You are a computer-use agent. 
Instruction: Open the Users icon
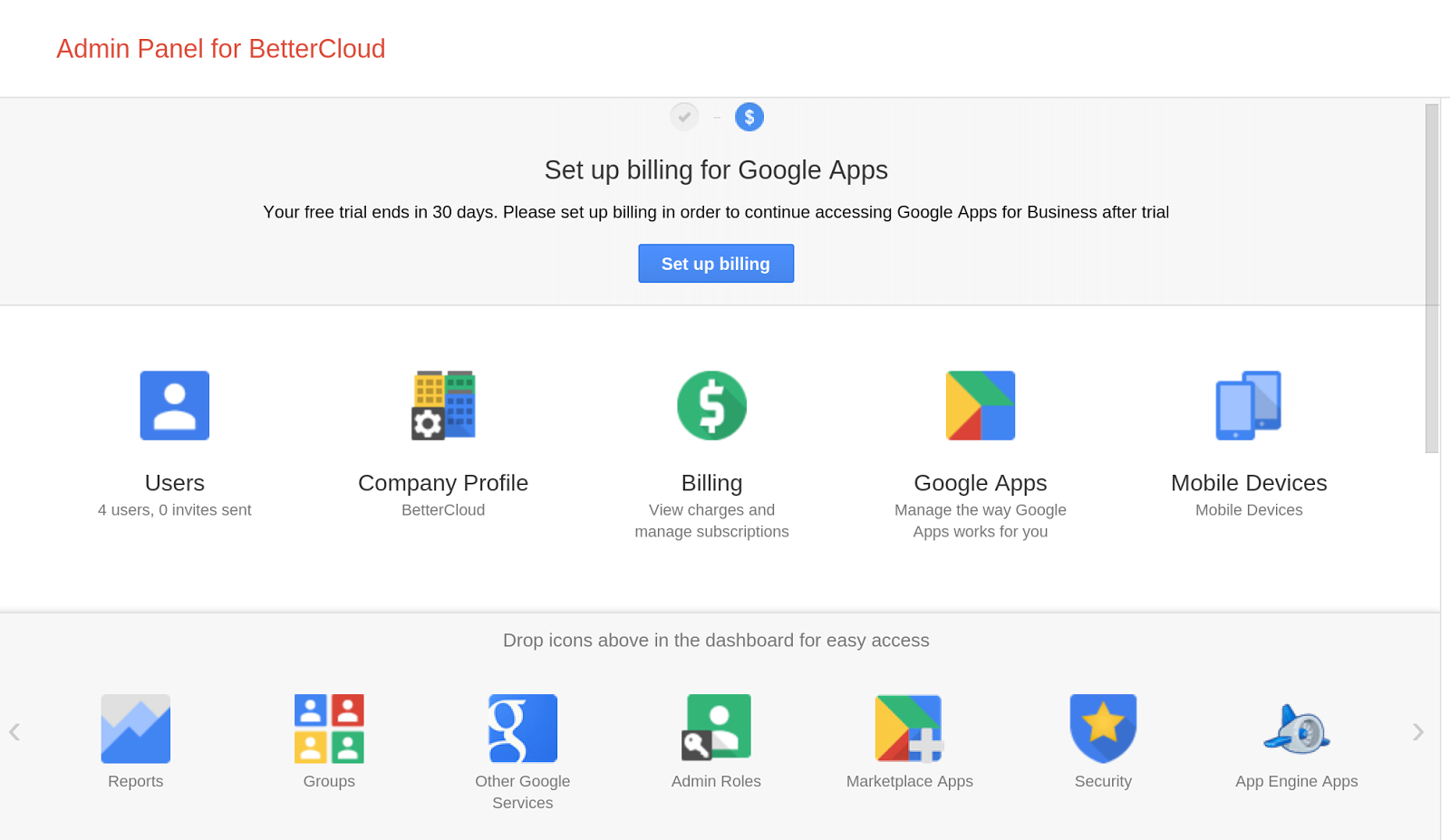(175, 406)
